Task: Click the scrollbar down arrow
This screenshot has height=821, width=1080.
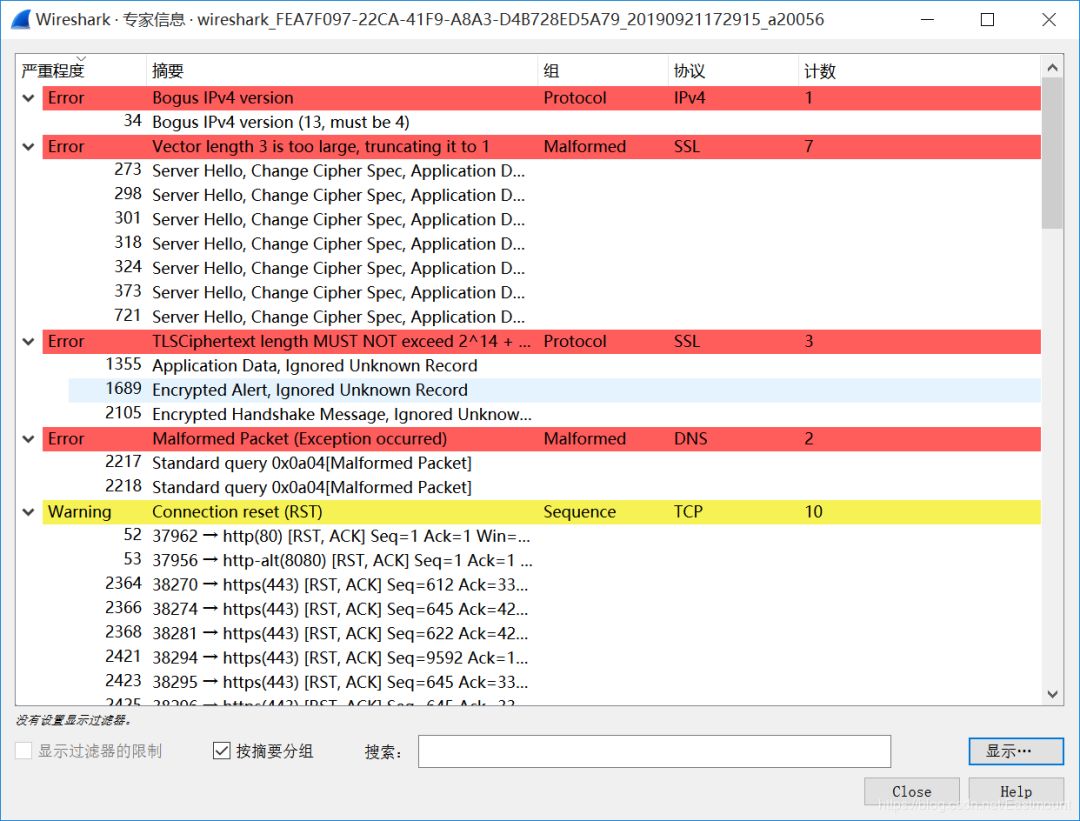Action: tap(1052, 694)
